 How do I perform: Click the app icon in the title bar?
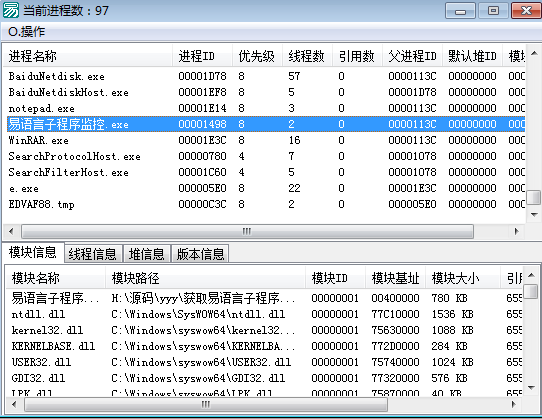[x=11, y=10]
